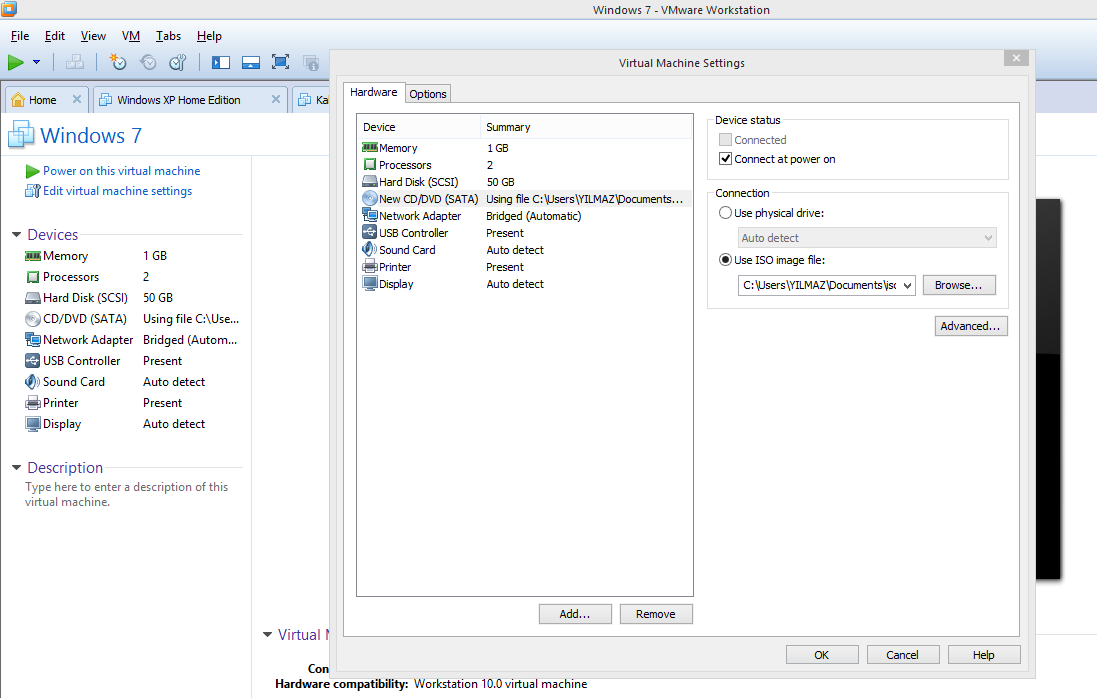
Task: Open the File menu
Action: click(20, 36)
